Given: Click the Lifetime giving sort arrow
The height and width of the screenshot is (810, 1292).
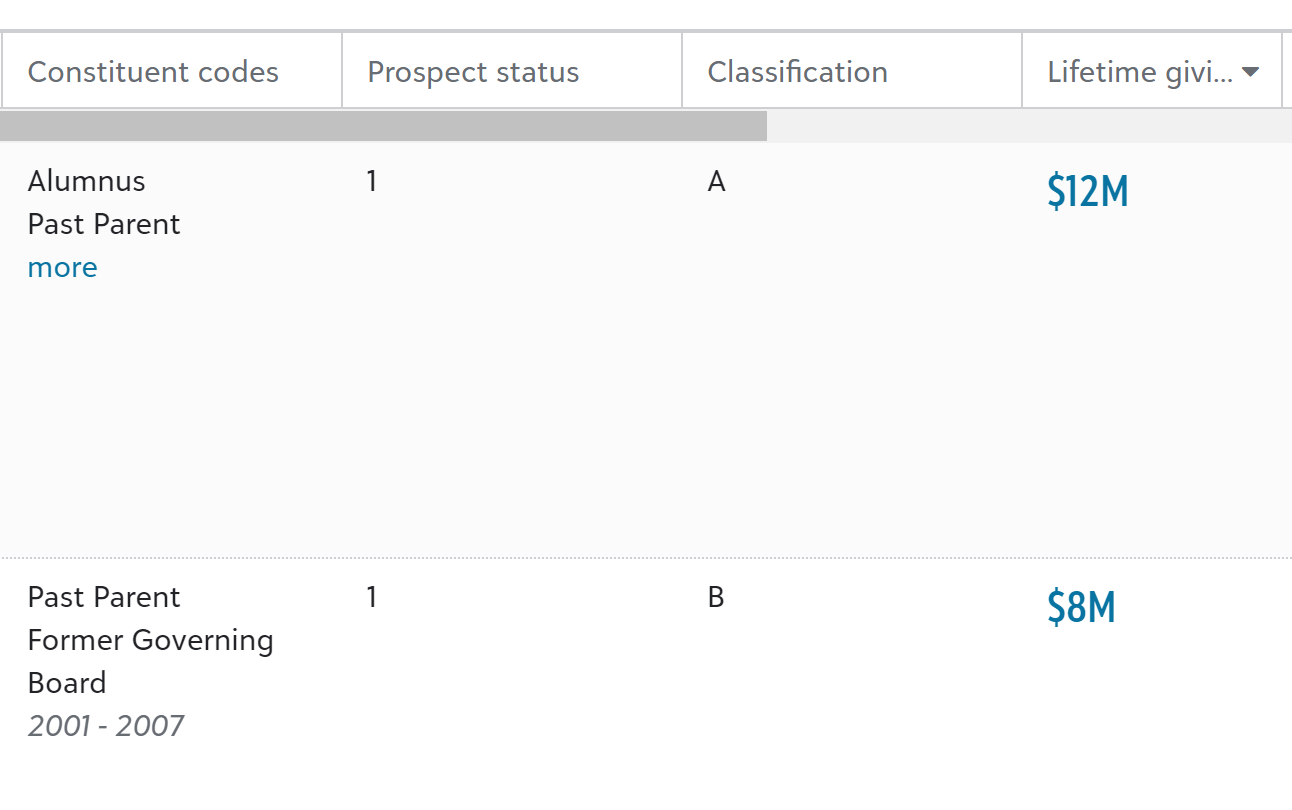Looking at the screenshot, I should (1249, 72).
